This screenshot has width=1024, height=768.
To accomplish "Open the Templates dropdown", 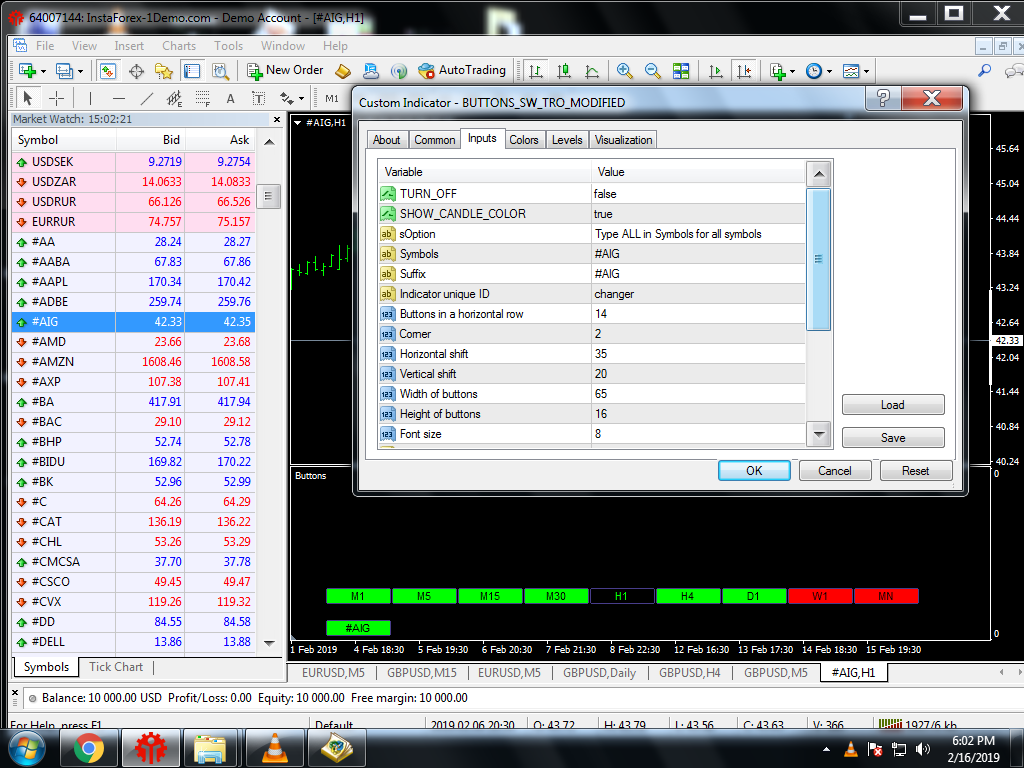I will click(856, 71).
